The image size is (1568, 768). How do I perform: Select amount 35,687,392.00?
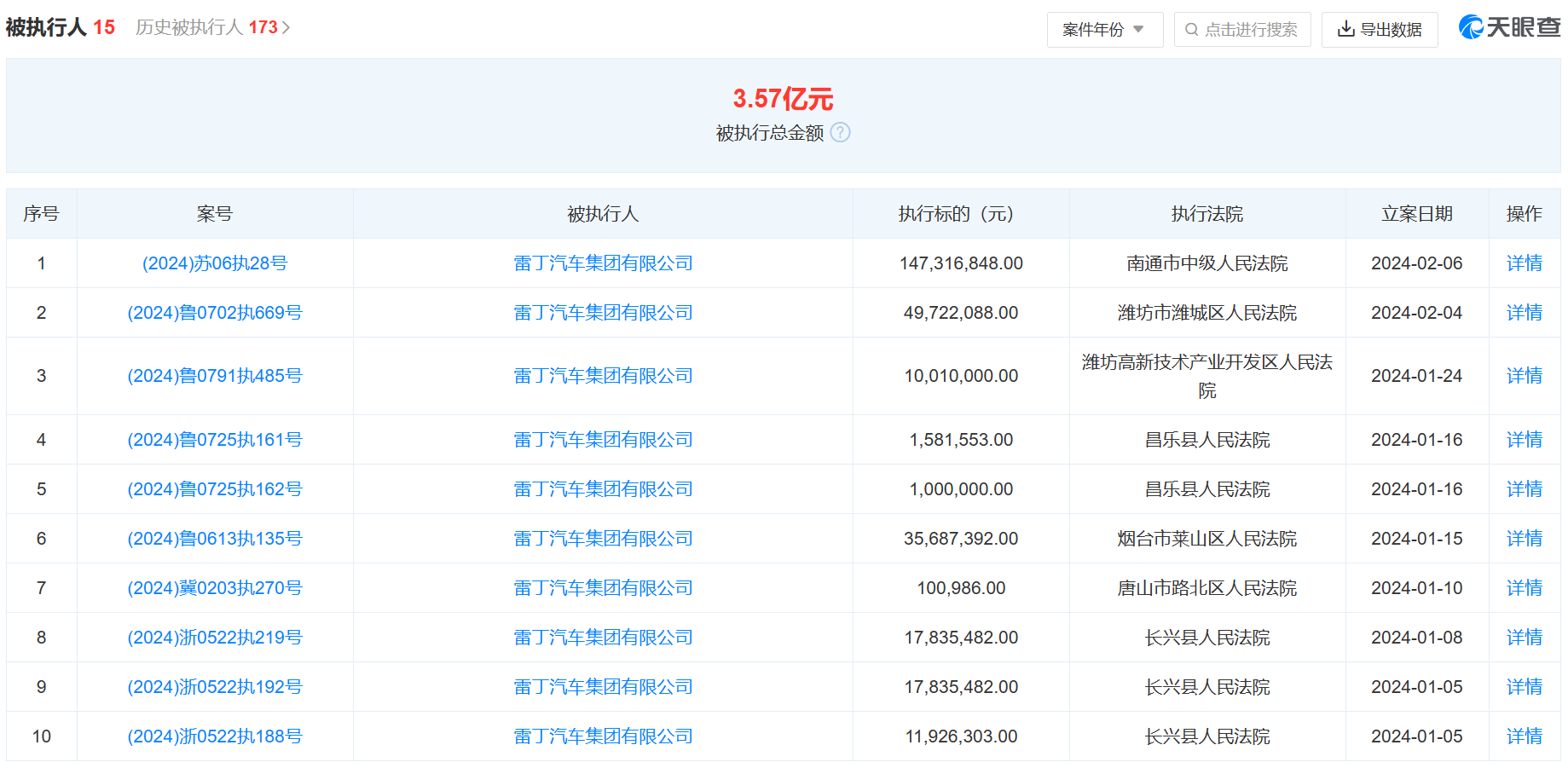[x=961, y=539]
